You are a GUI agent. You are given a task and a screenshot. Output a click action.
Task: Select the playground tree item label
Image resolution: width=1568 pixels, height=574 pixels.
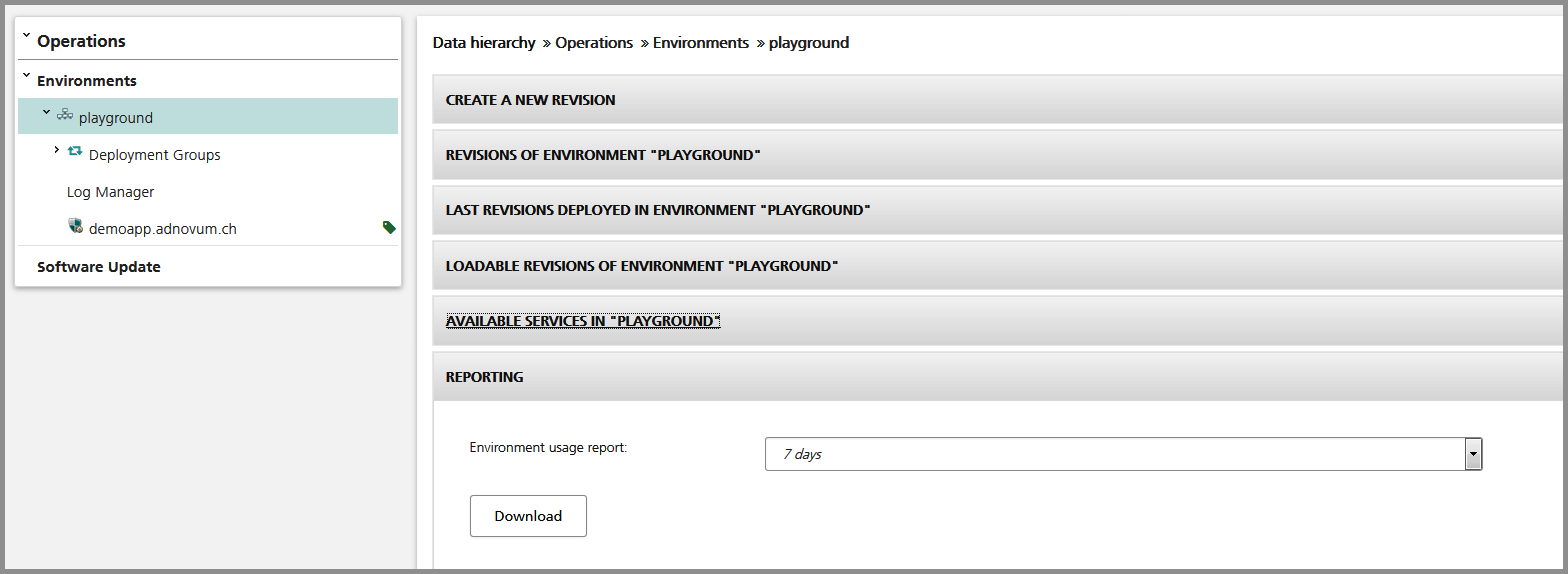tap(116, 118)
